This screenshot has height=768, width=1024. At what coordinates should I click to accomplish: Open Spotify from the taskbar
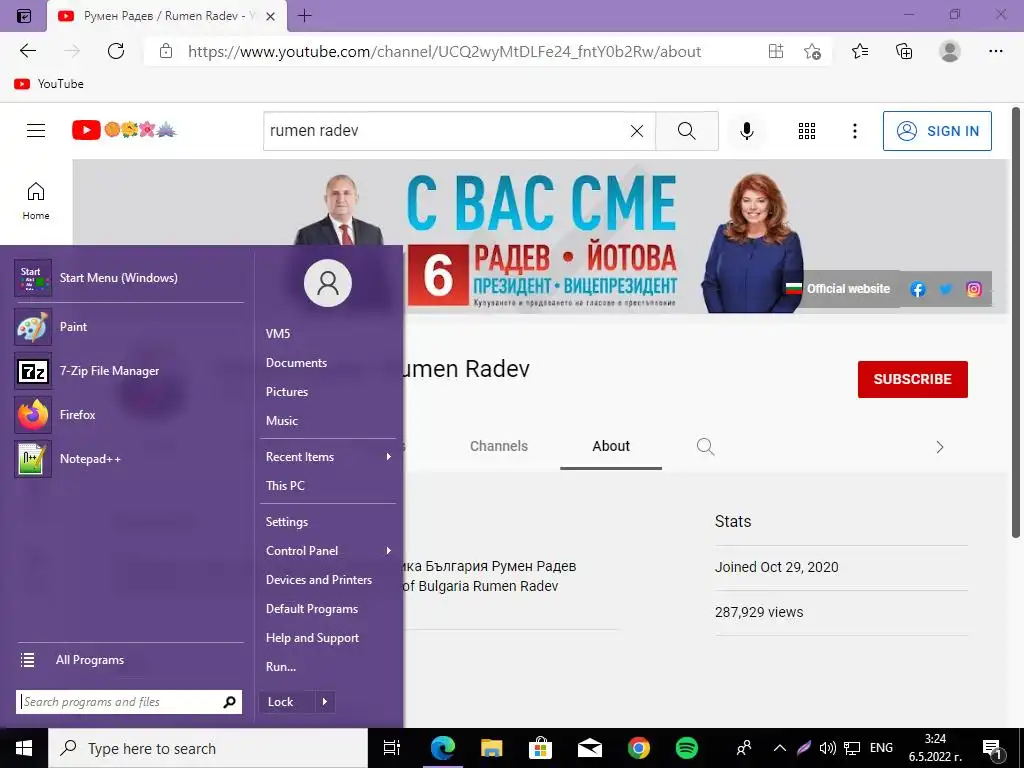click(x=686, y=748)
